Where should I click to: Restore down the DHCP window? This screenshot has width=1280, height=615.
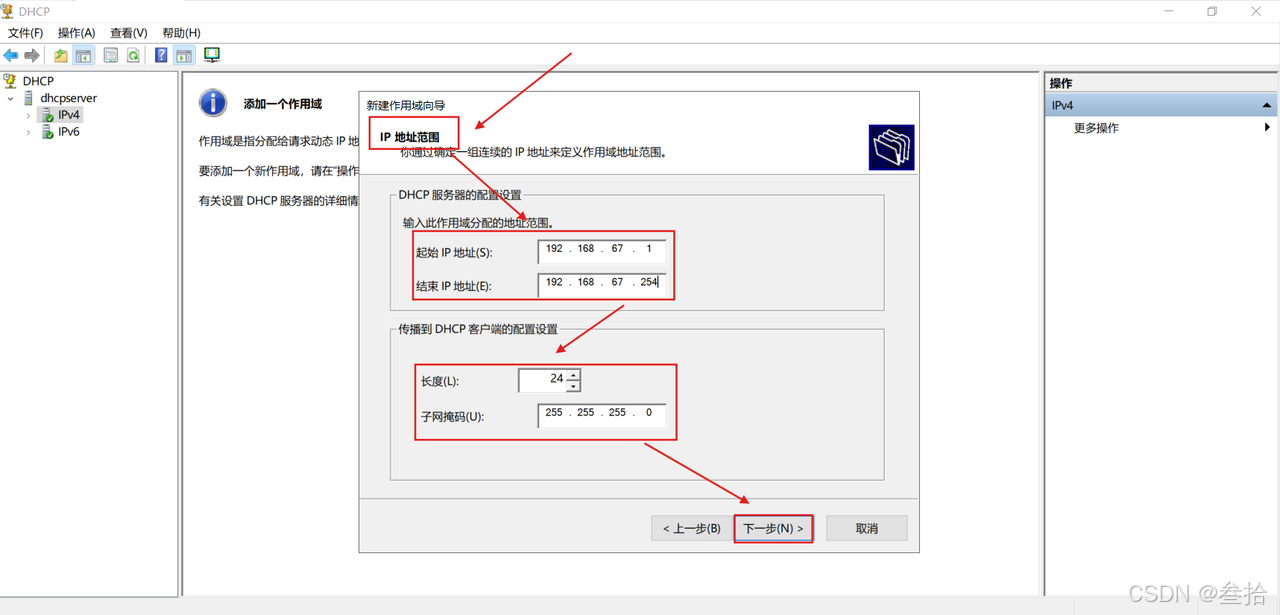1212,11
